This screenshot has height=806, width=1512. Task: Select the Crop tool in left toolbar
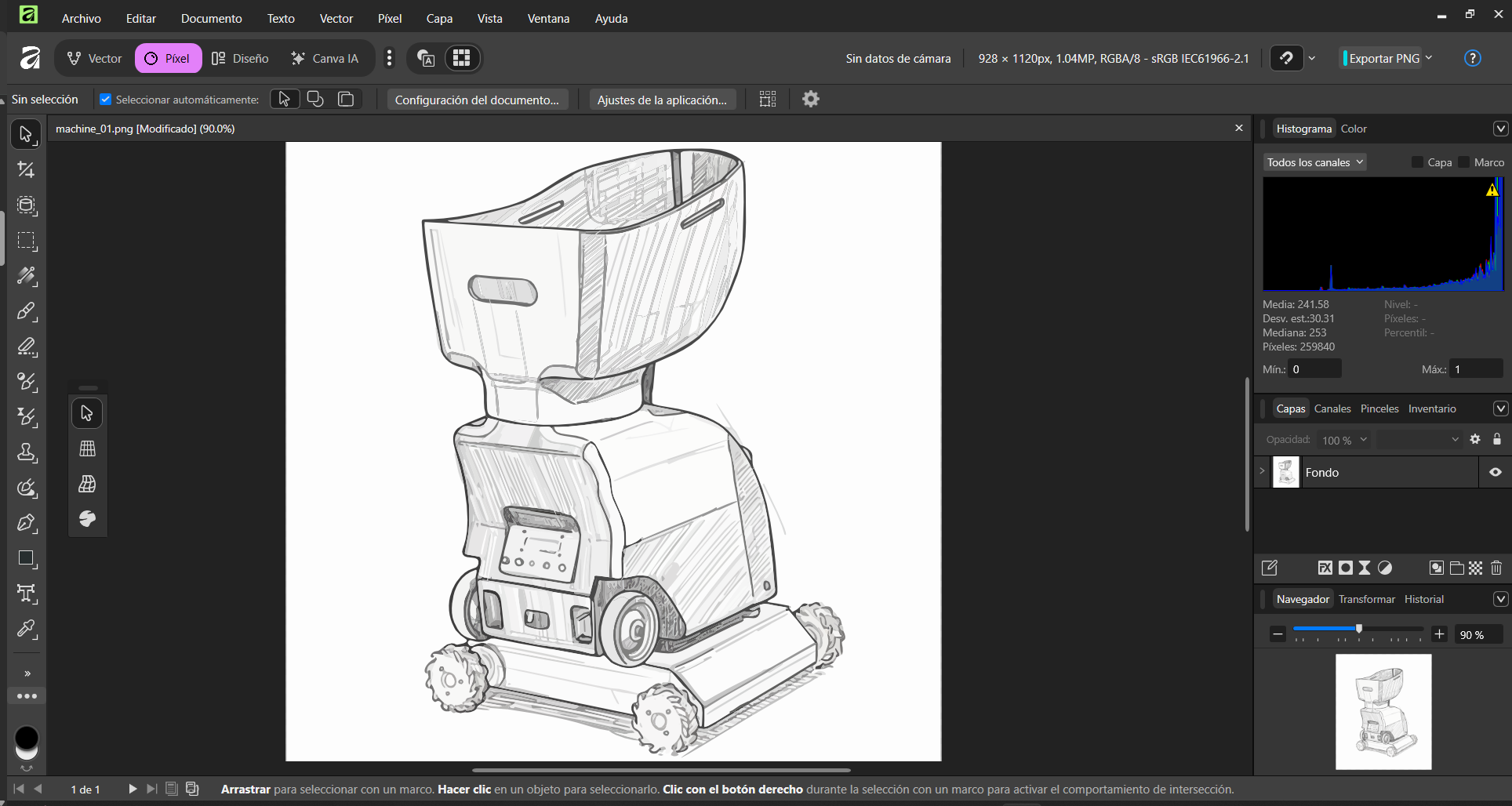(26, 170)
